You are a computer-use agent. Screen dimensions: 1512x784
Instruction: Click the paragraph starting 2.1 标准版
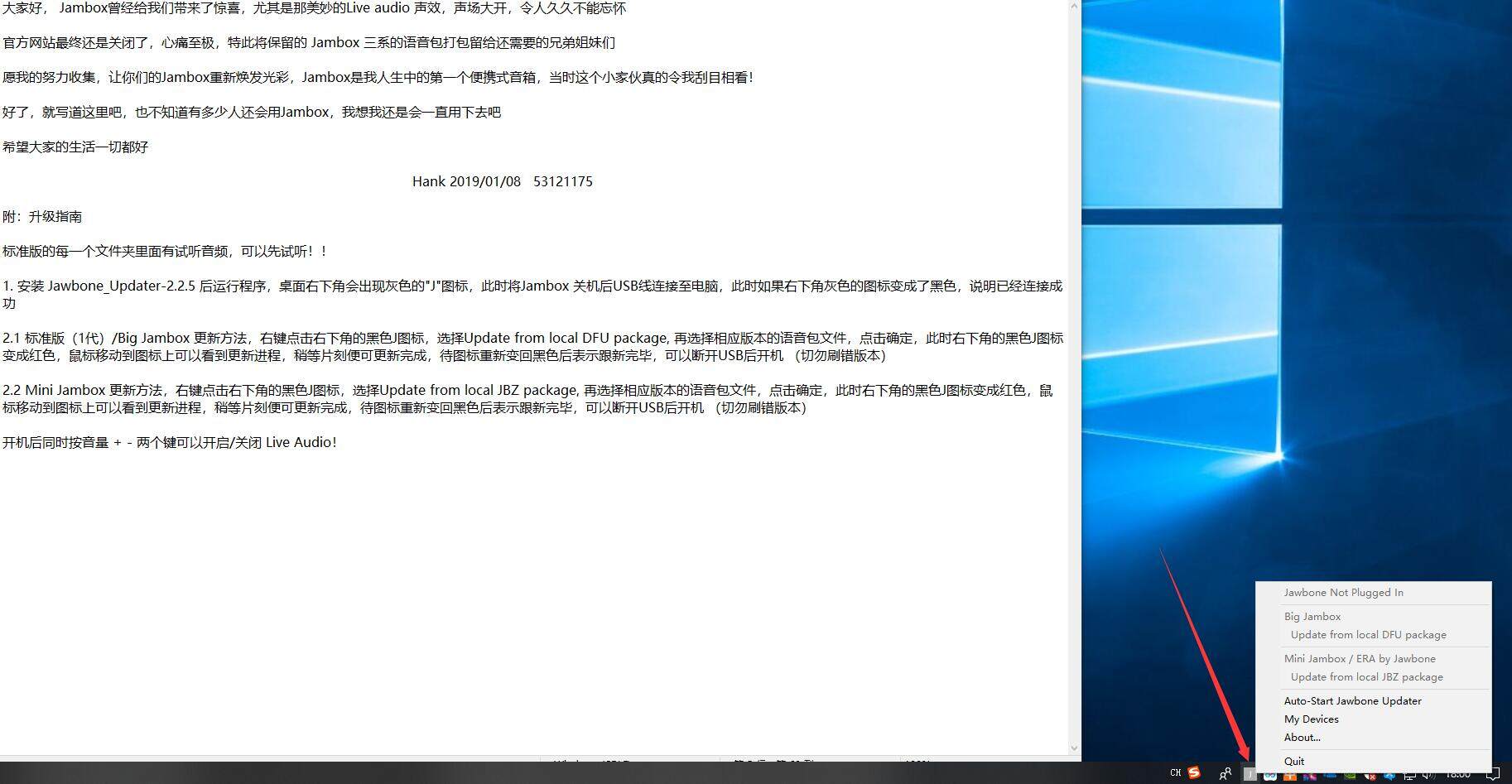(x=532, y=347)
